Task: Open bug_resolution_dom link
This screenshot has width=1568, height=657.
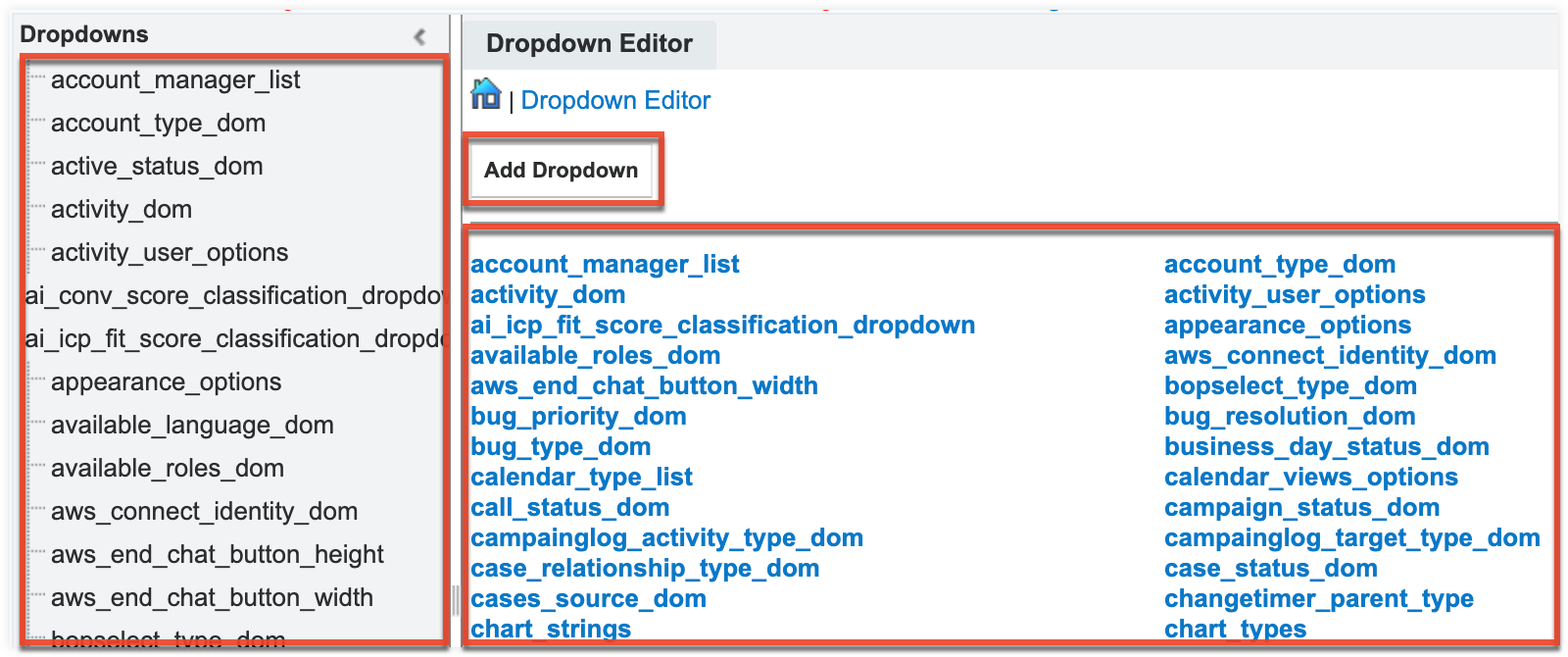Action: tap(1290, 417)
